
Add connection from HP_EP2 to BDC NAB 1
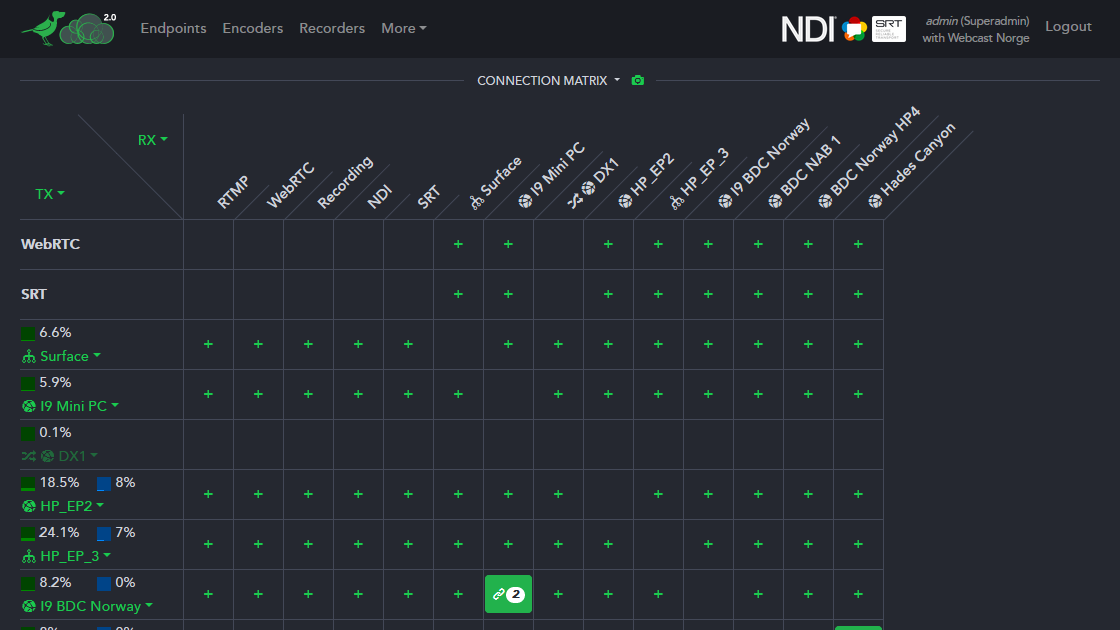click(759, 494)
